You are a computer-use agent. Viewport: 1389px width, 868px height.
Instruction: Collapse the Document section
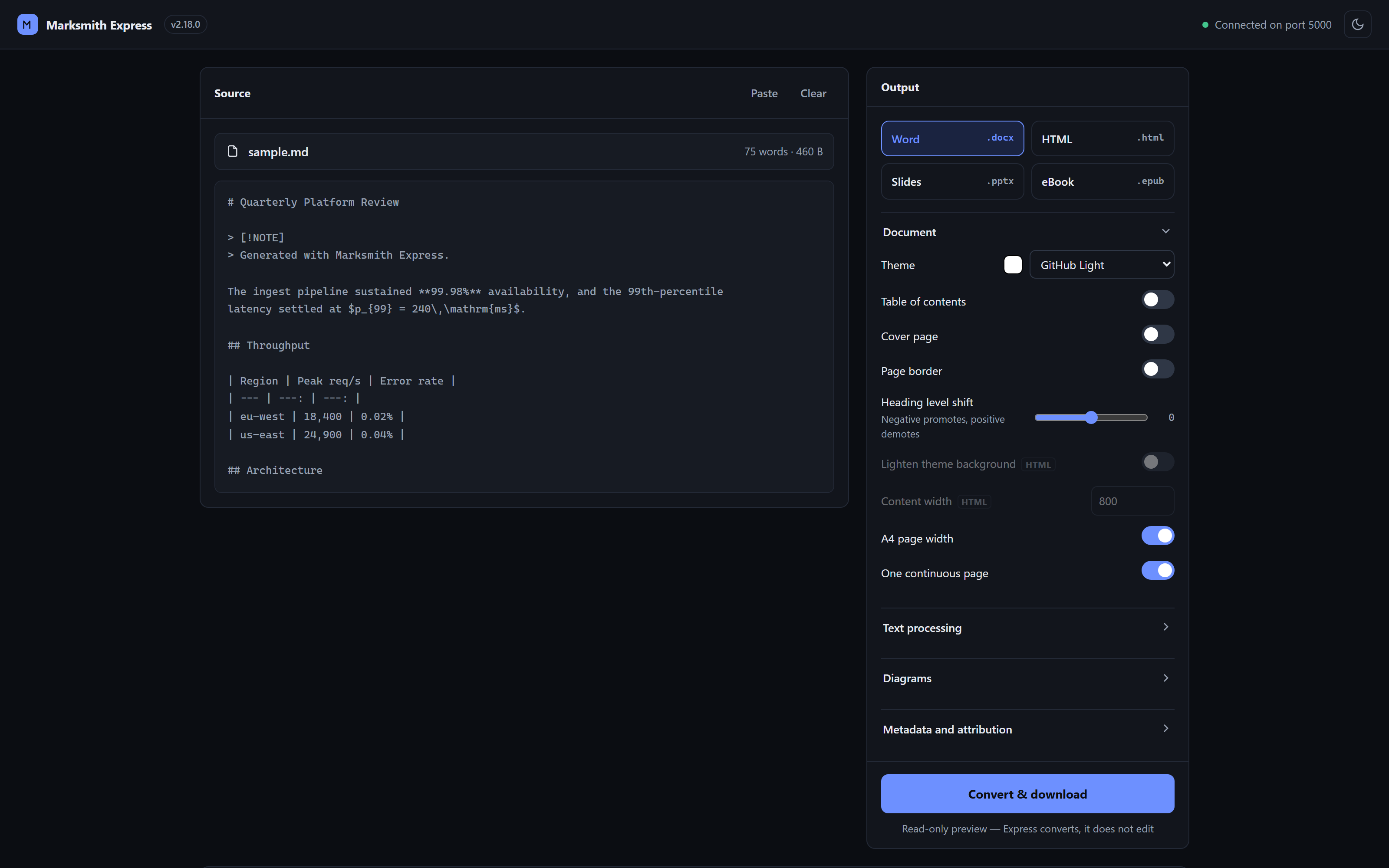1027,232
